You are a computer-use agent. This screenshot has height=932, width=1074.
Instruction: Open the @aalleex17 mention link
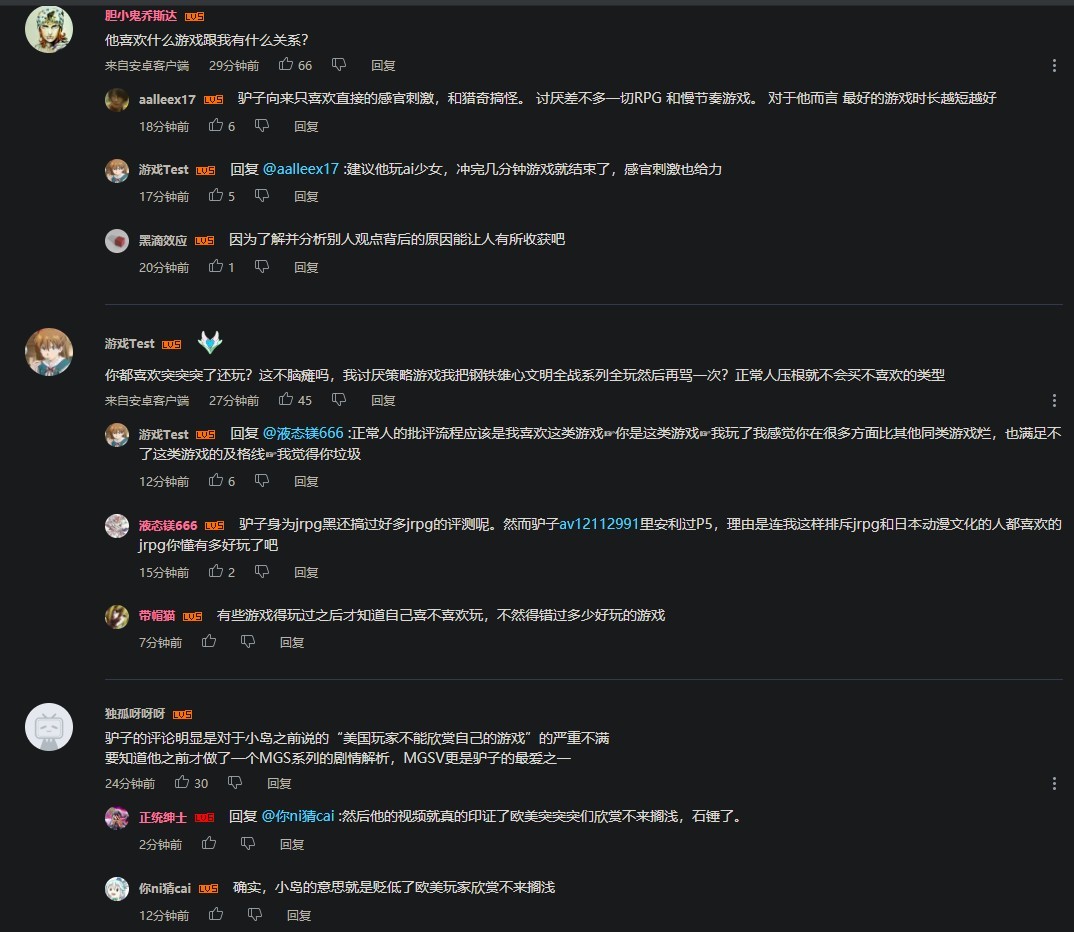pos(301,168)
